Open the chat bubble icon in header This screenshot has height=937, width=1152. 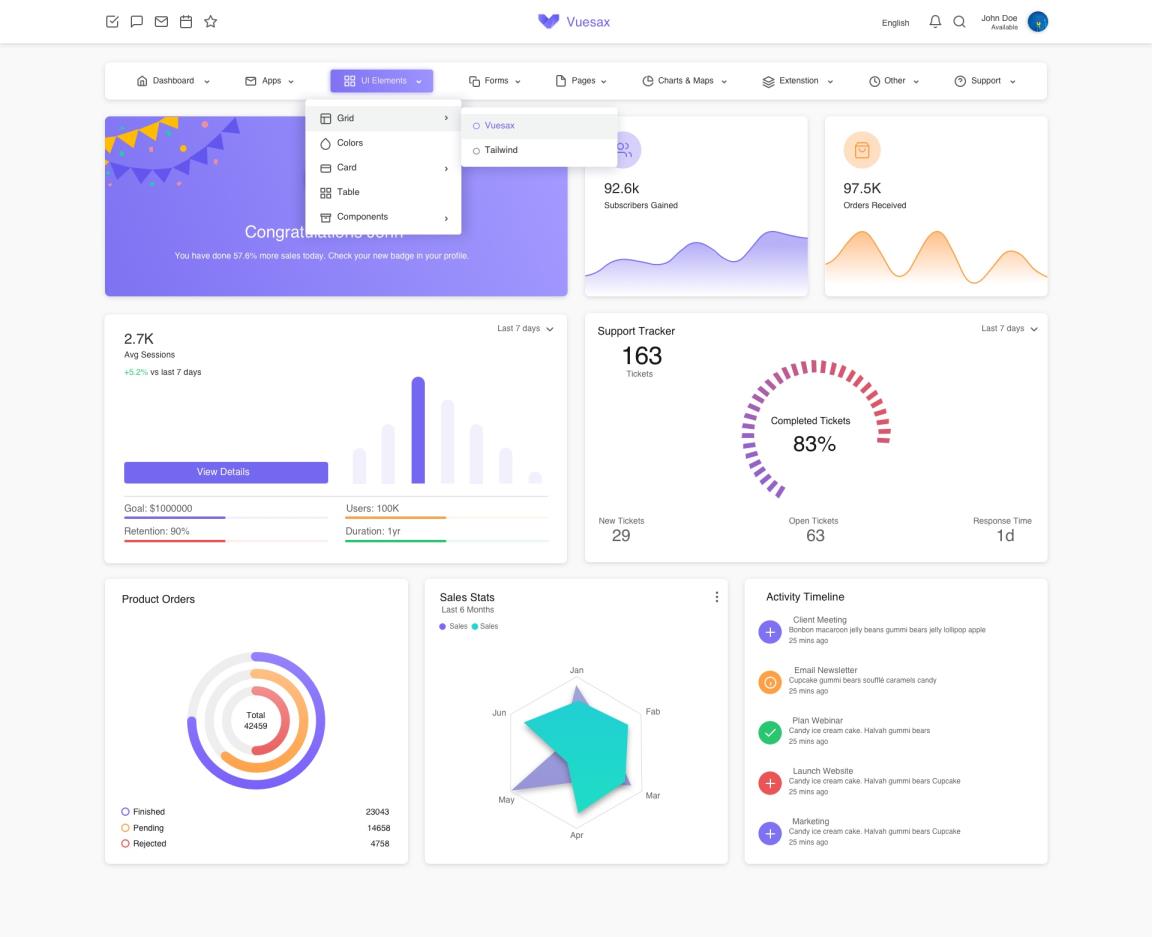137,22
